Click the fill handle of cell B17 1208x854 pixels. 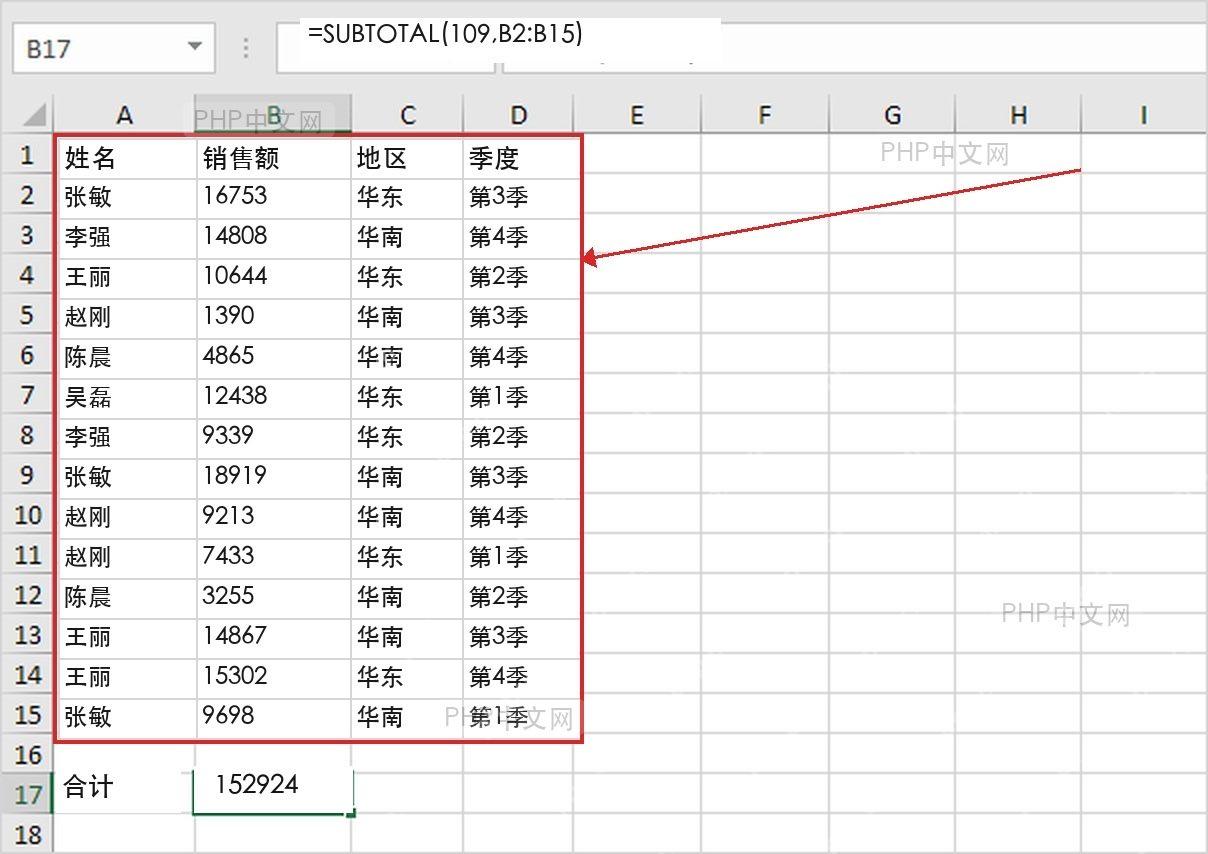351,813
